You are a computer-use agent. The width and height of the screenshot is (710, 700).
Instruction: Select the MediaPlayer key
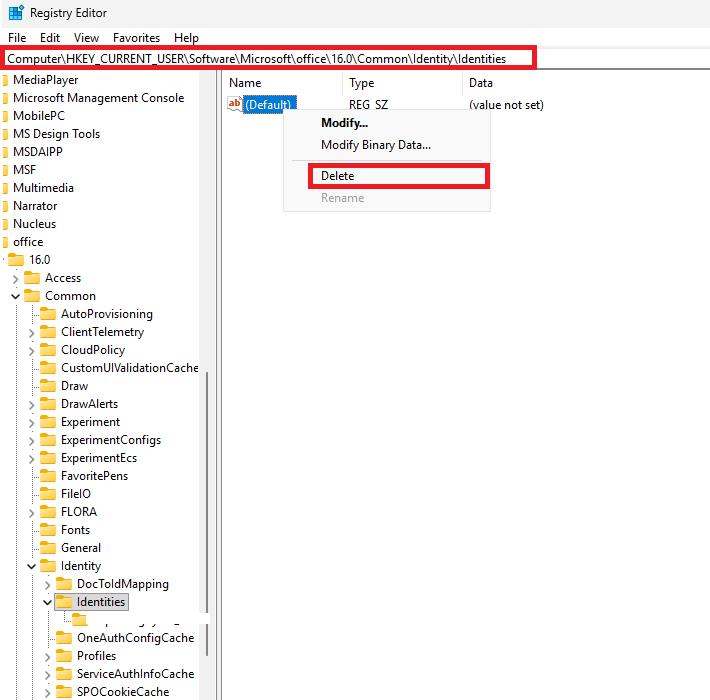click(x=45, y=80)
